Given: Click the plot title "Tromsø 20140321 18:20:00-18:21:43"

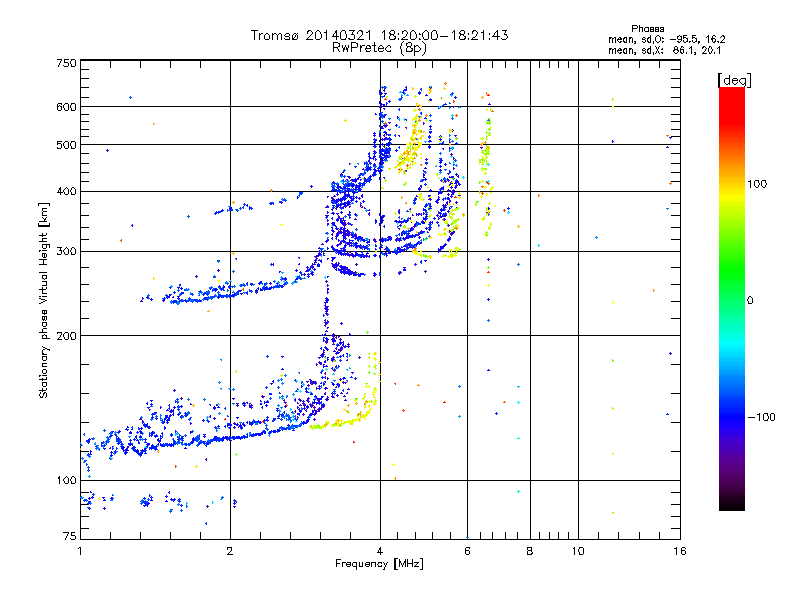Looking at the screenshot, I should tap(379, 35).
